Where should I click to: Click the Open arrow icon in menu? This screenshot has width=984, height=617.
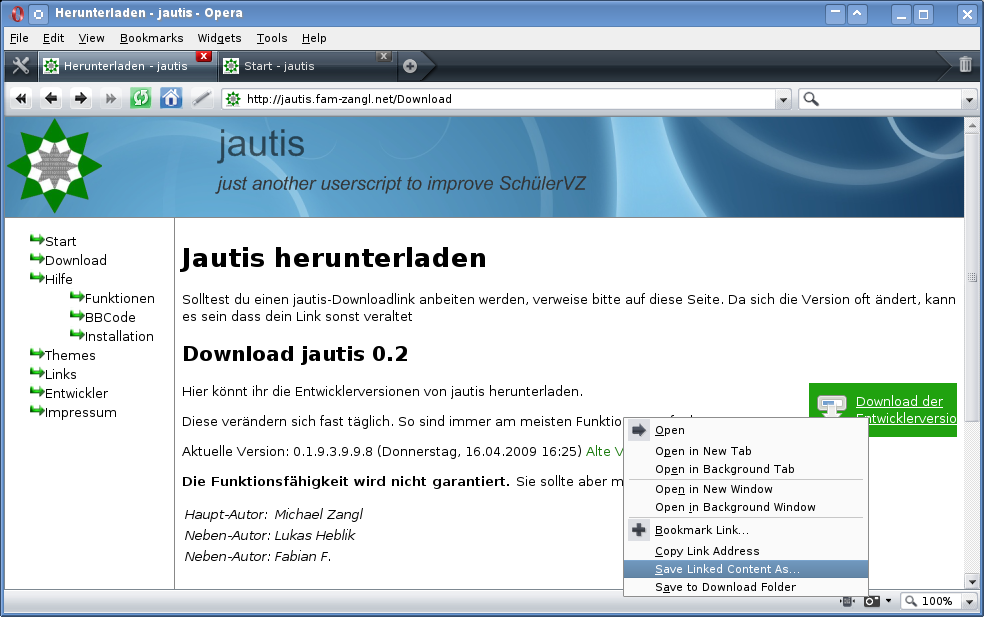pyautogui.click(x=639, y=430)
